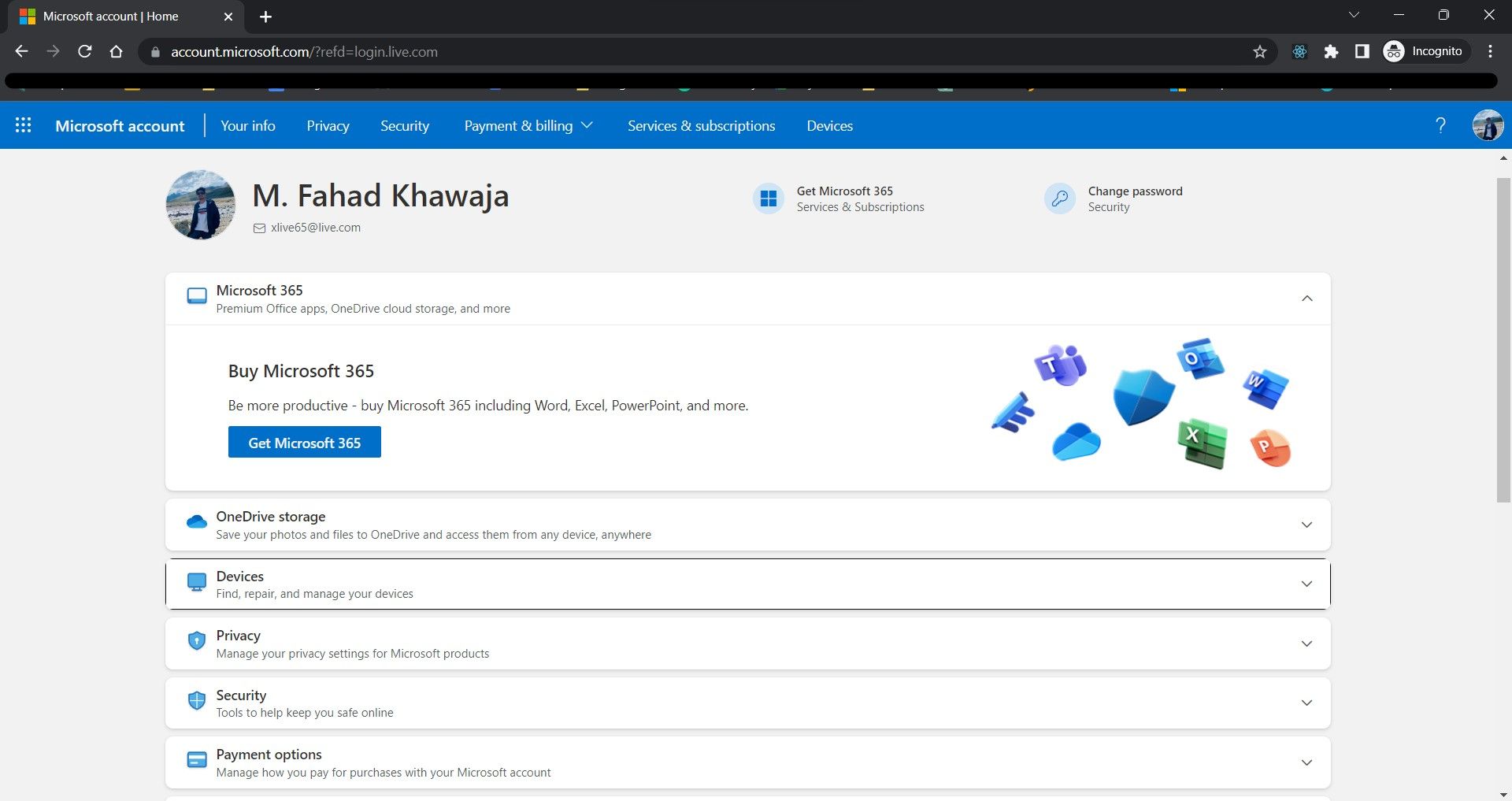
Task: Click the Security shield icon
Action: [x=196, y=700]
